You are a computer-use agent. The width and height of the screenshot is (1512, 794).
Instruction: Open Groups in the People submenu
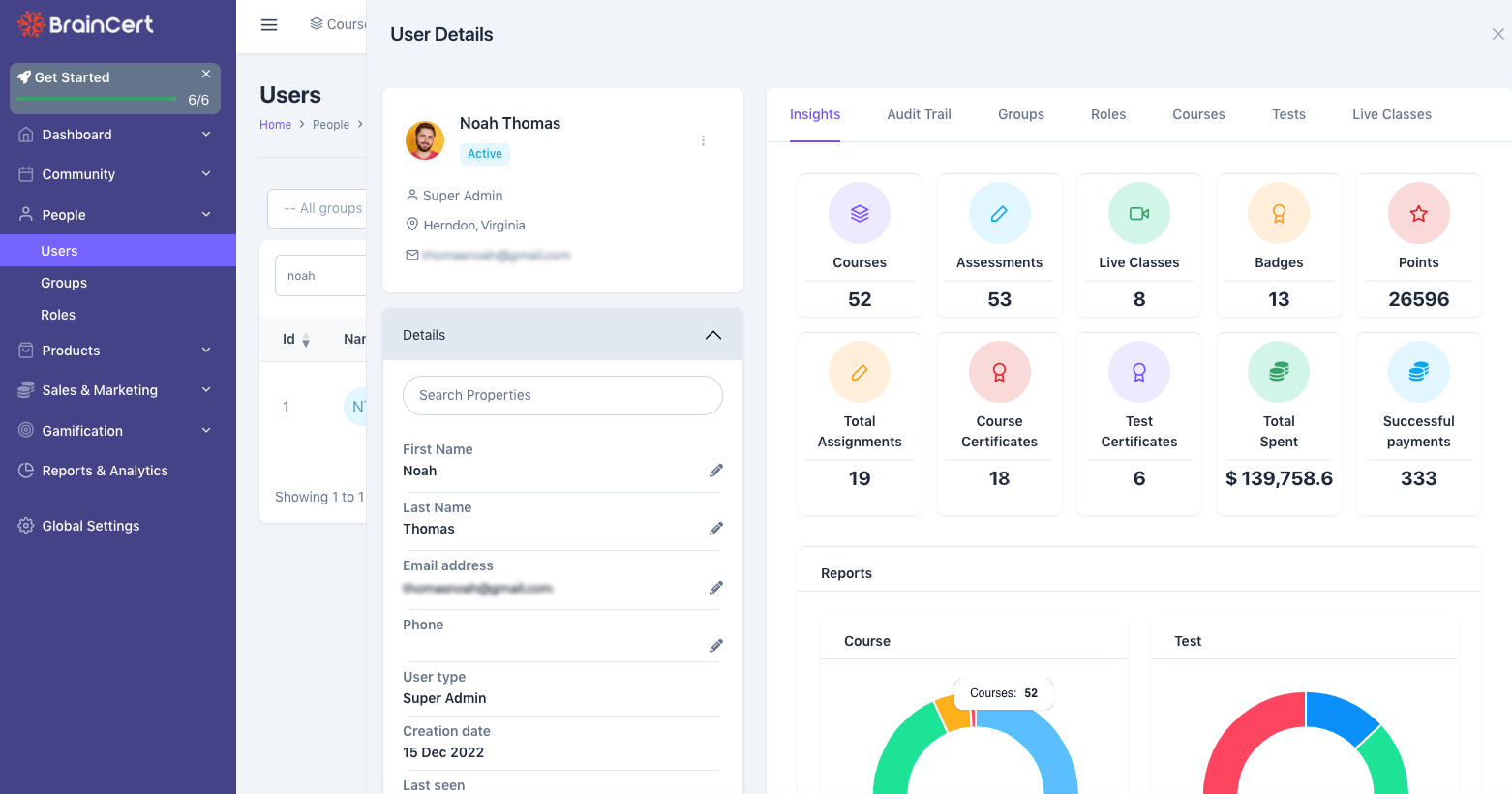pos(64,283)
